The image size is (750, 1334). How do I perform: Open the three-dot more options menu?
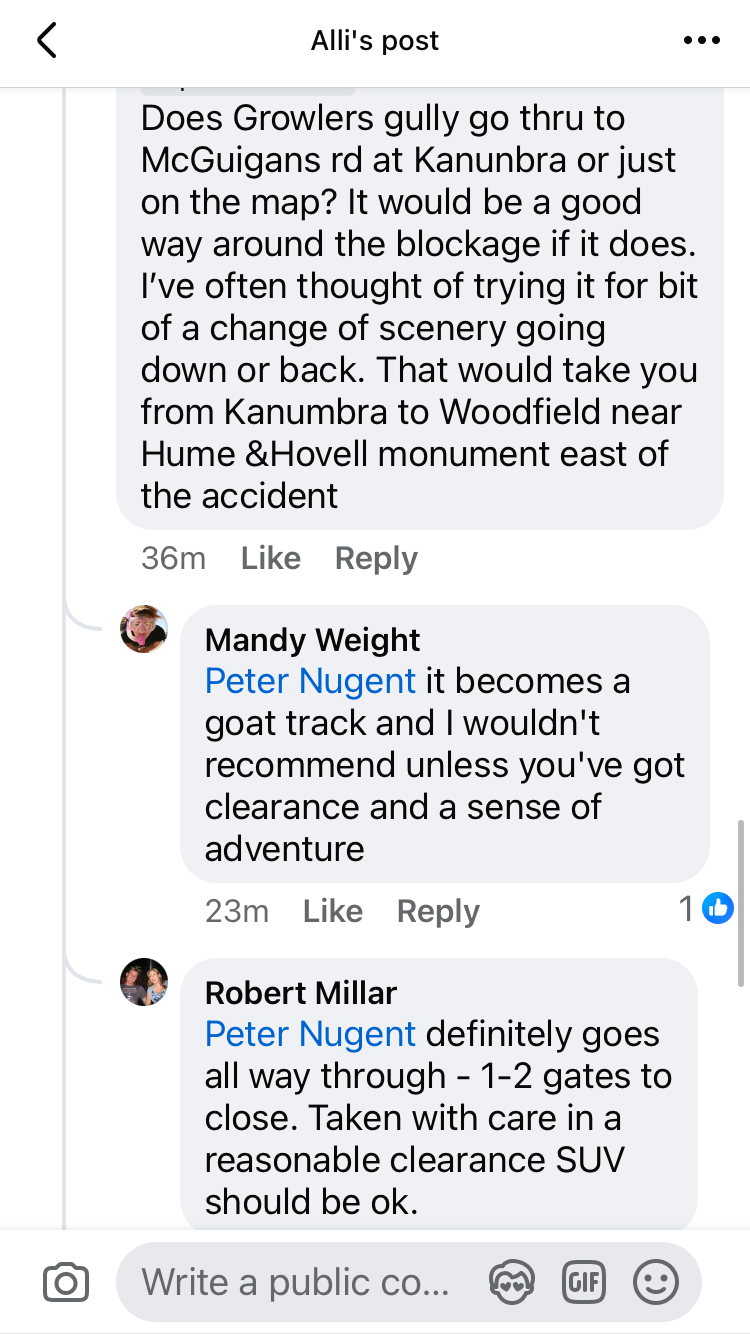[x=701, y=41]
